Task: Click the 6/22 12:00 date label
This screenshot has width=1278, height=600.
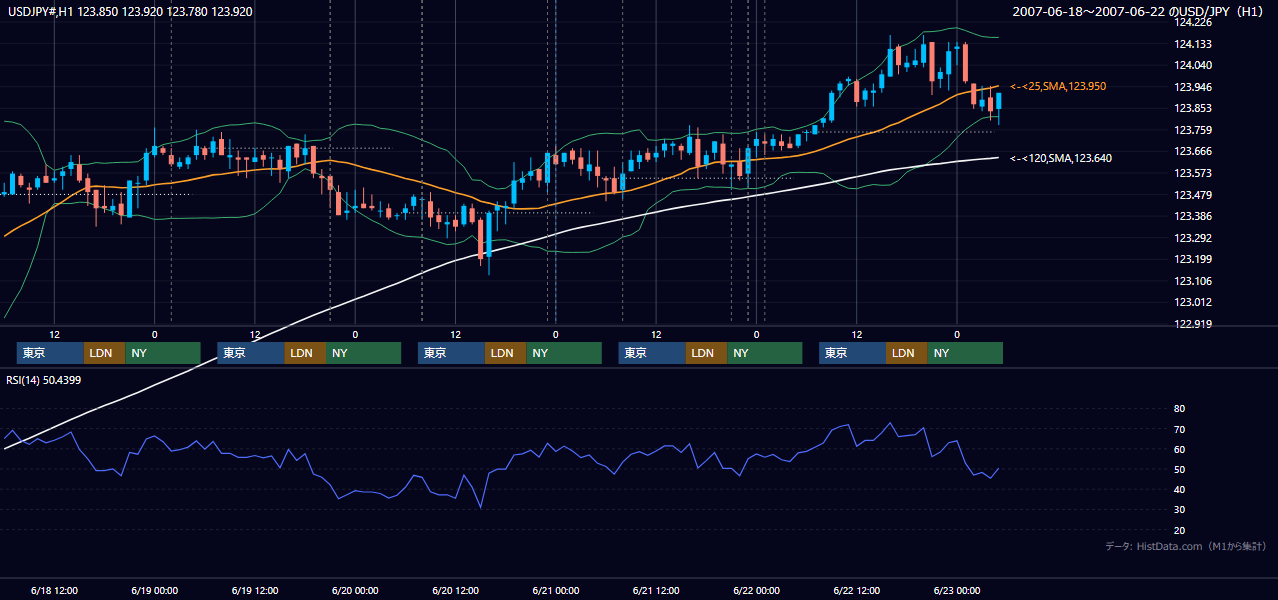Action: click(856, 591)
